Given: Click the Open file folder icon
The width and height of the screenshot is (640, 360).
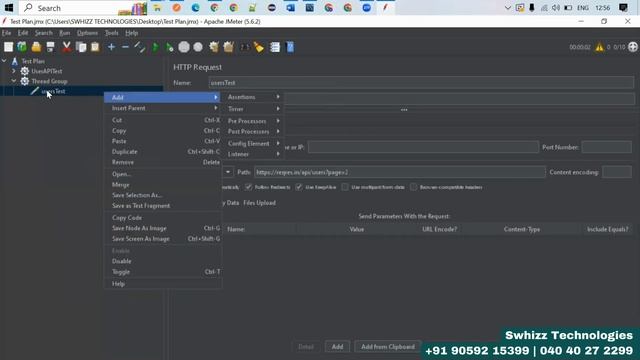Looking at the screenshot, I should click(x=36, y=47).
